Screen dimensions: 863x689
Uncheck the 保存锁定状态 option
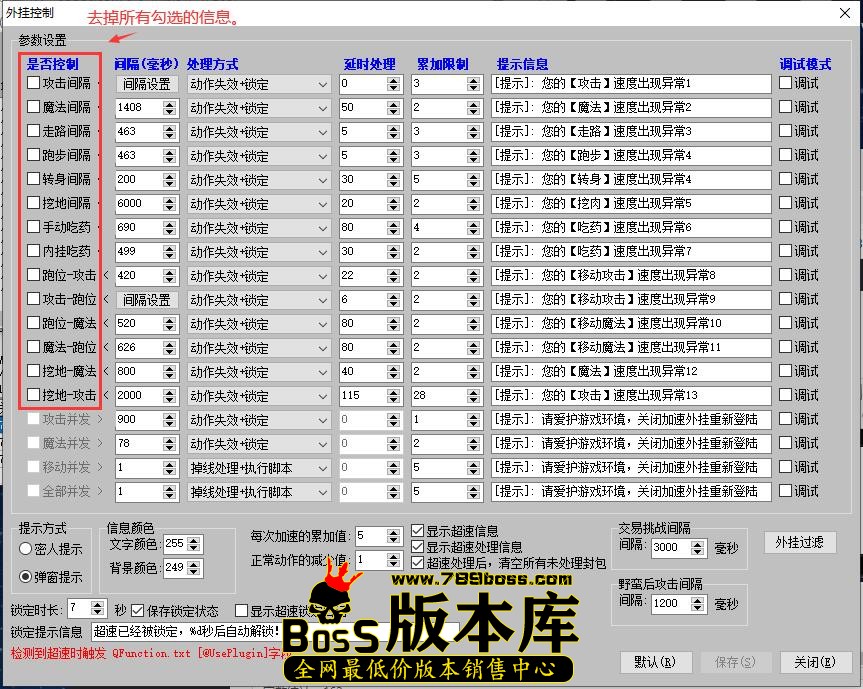[138, 610]
